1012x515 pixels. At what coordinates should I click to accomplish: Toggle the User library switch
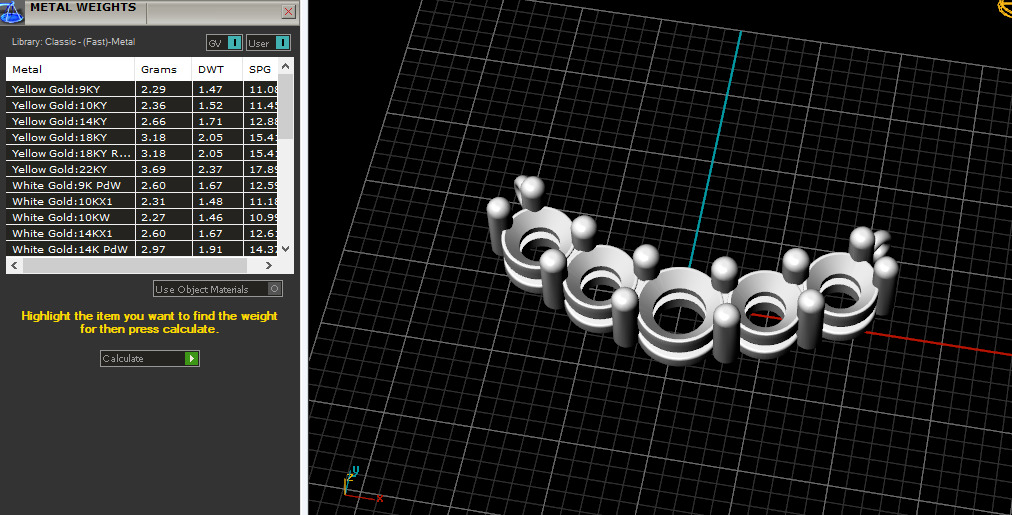268,43
